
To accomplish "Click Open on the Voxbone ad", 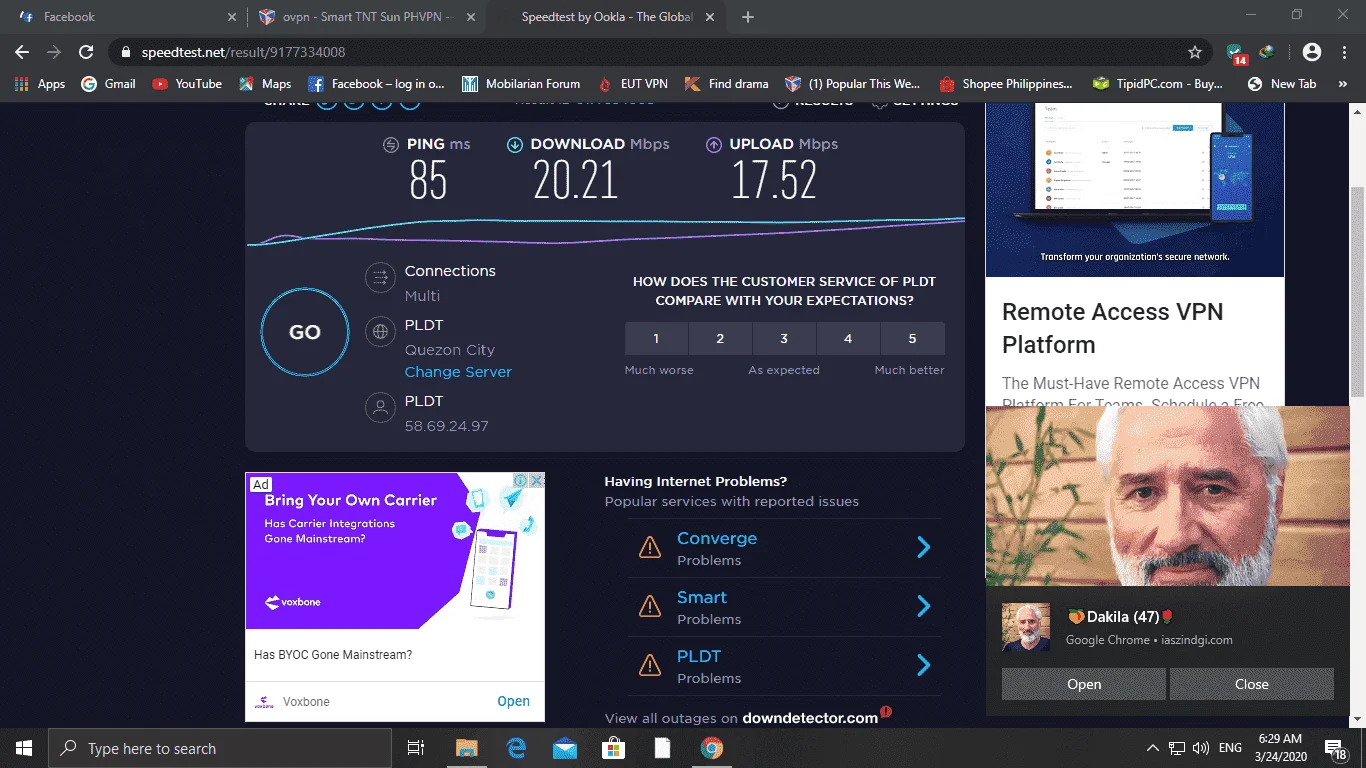I will 513,701.
